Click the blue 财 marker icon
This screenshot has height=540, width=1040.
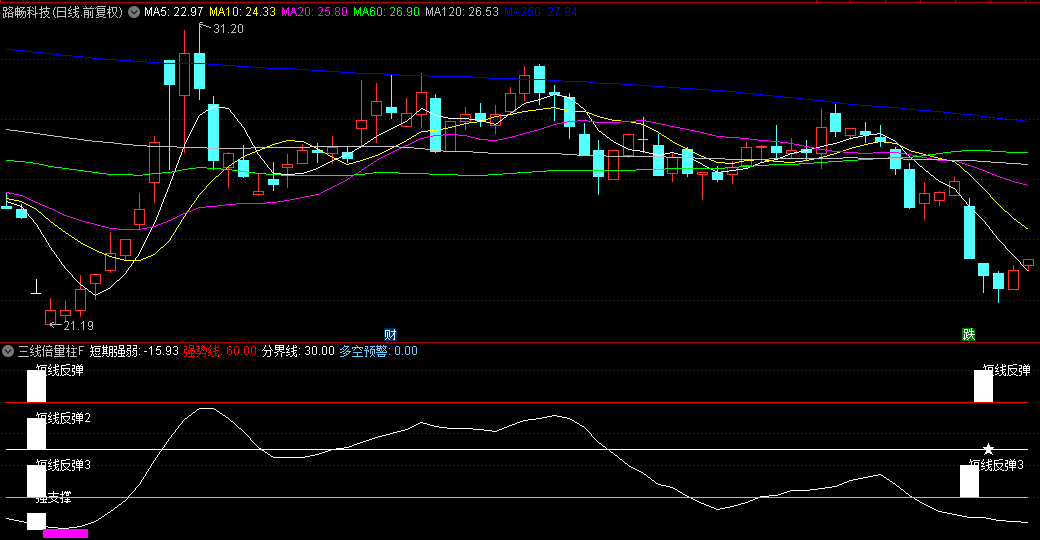[391, 333]
